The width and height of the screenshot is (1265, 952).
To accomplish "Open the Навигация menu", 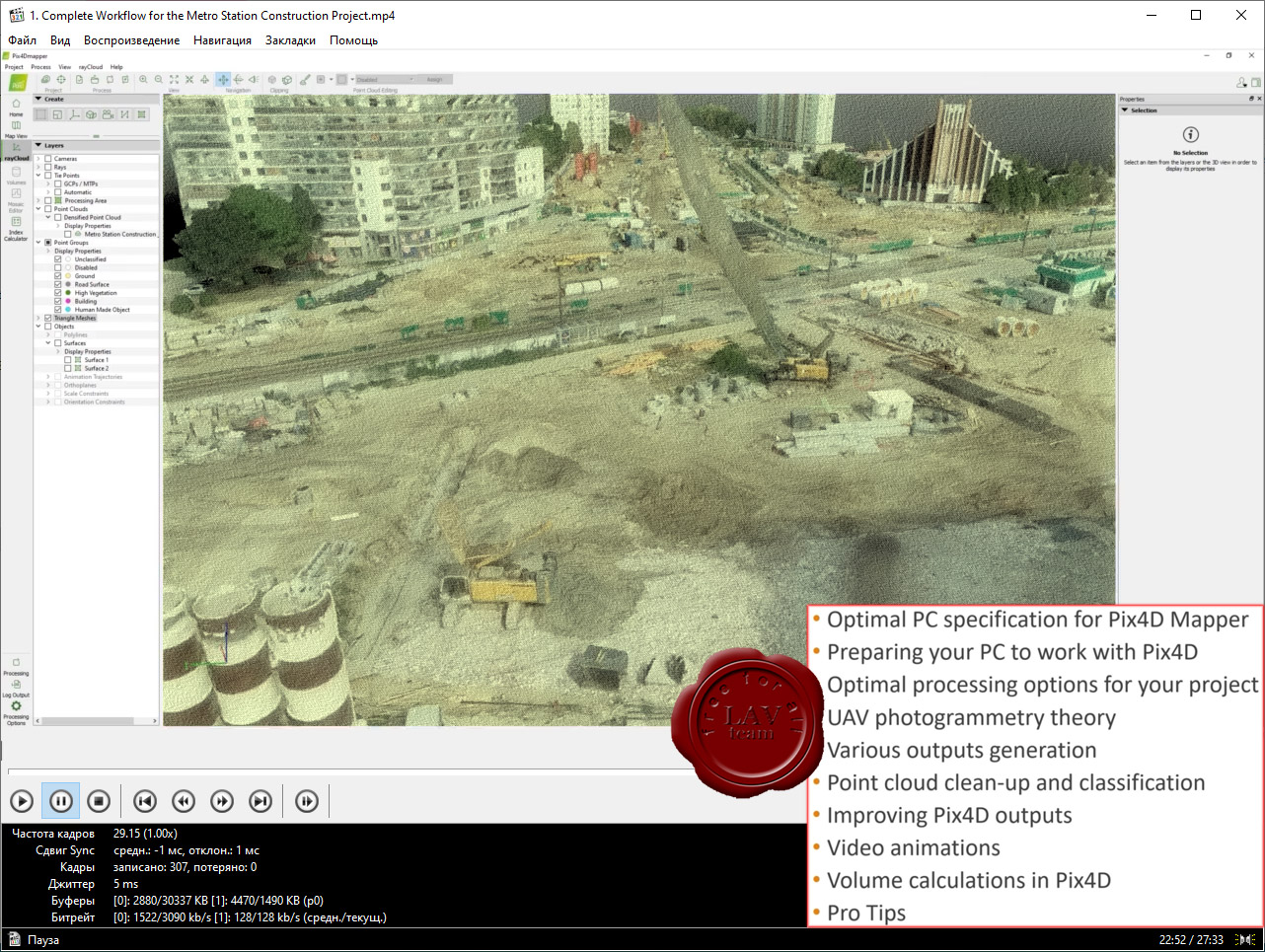I will 222,40.
